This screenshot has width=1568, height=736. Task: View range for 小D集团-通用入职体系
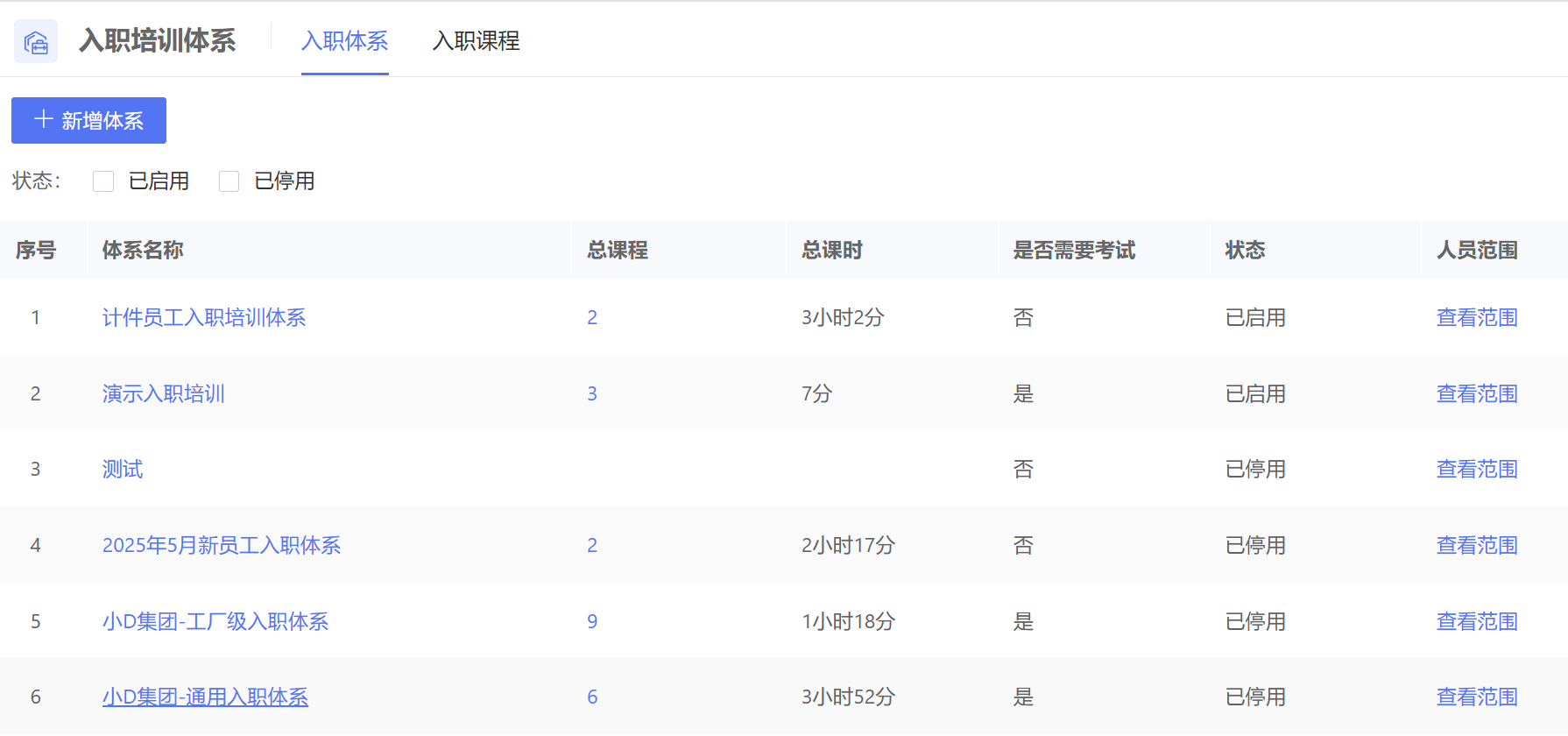coord(1477,697)
